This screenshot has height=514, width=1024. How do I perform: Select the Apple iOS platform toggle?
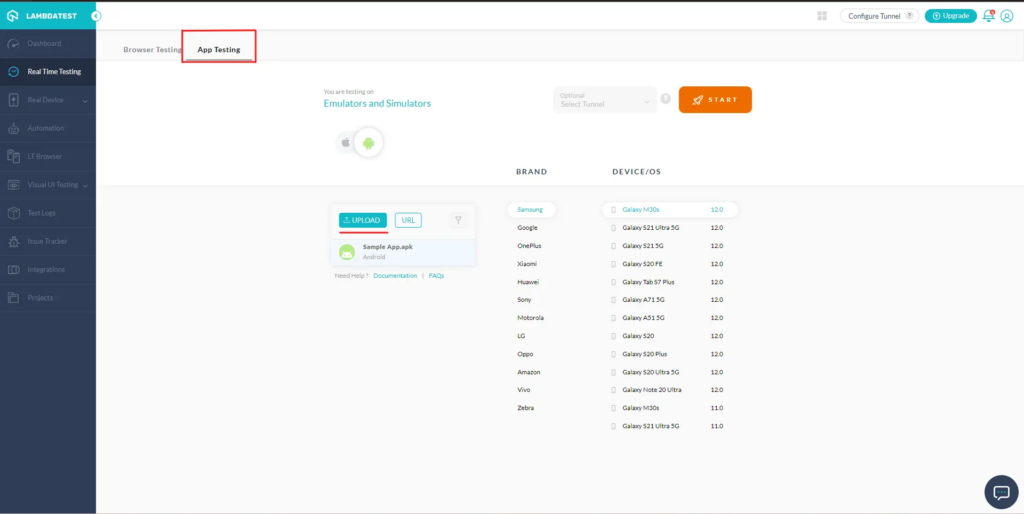tap(346, 142)
